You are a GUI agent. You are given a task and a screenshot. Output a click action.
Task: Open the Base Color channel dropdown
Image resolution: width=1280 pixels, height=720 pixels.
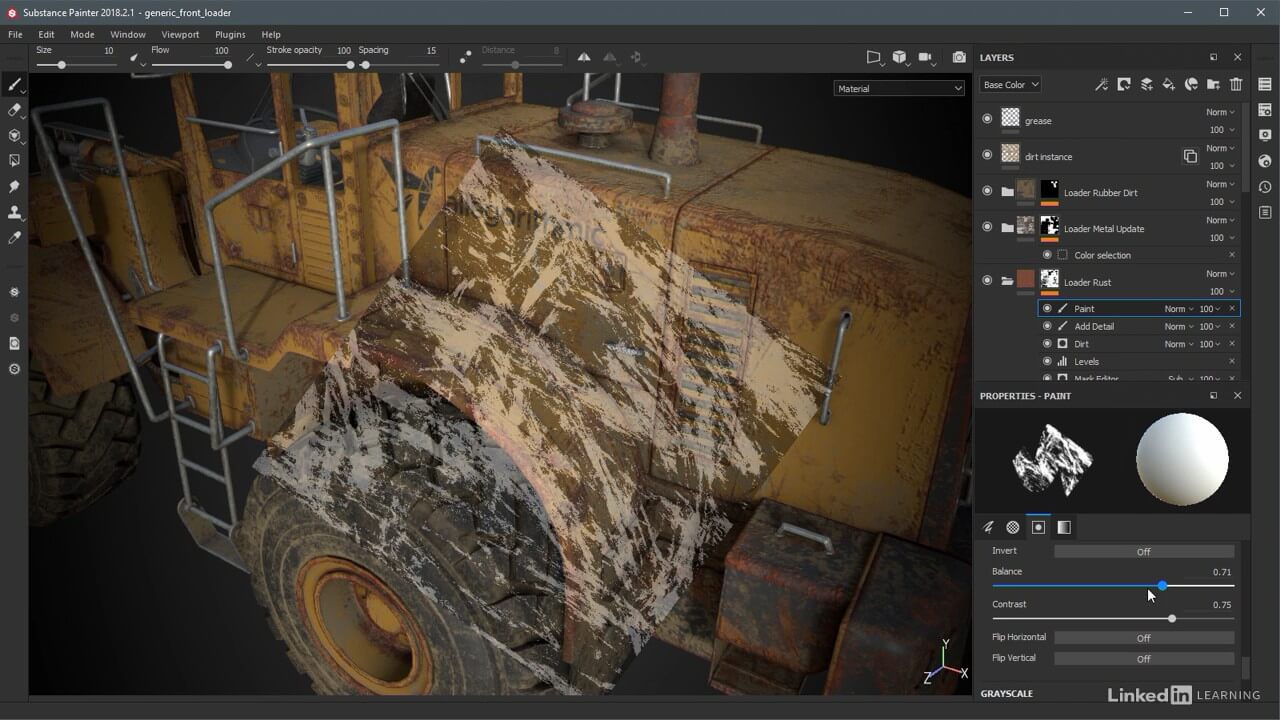pyautogui.click(x=1010, y=85)
